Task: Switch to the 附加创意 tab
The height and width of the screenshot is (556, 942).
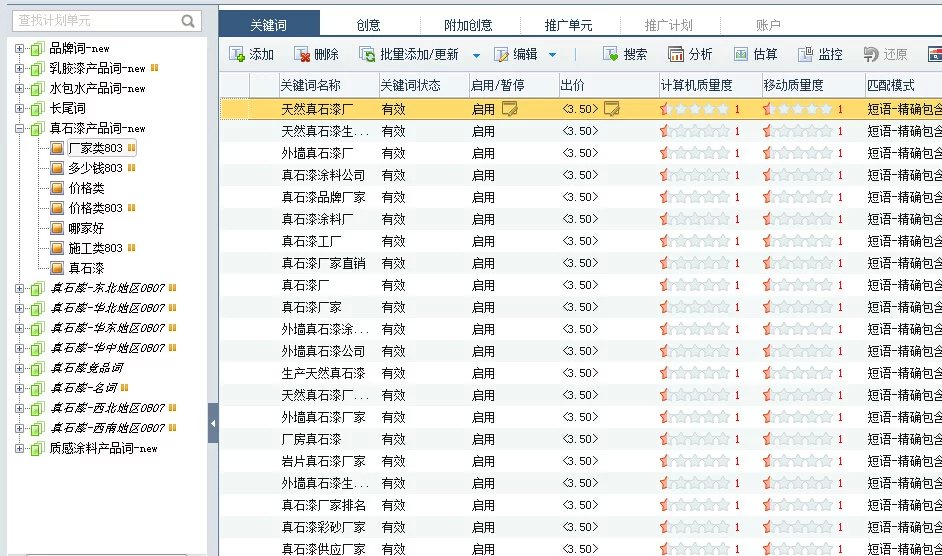Action: 468,25
